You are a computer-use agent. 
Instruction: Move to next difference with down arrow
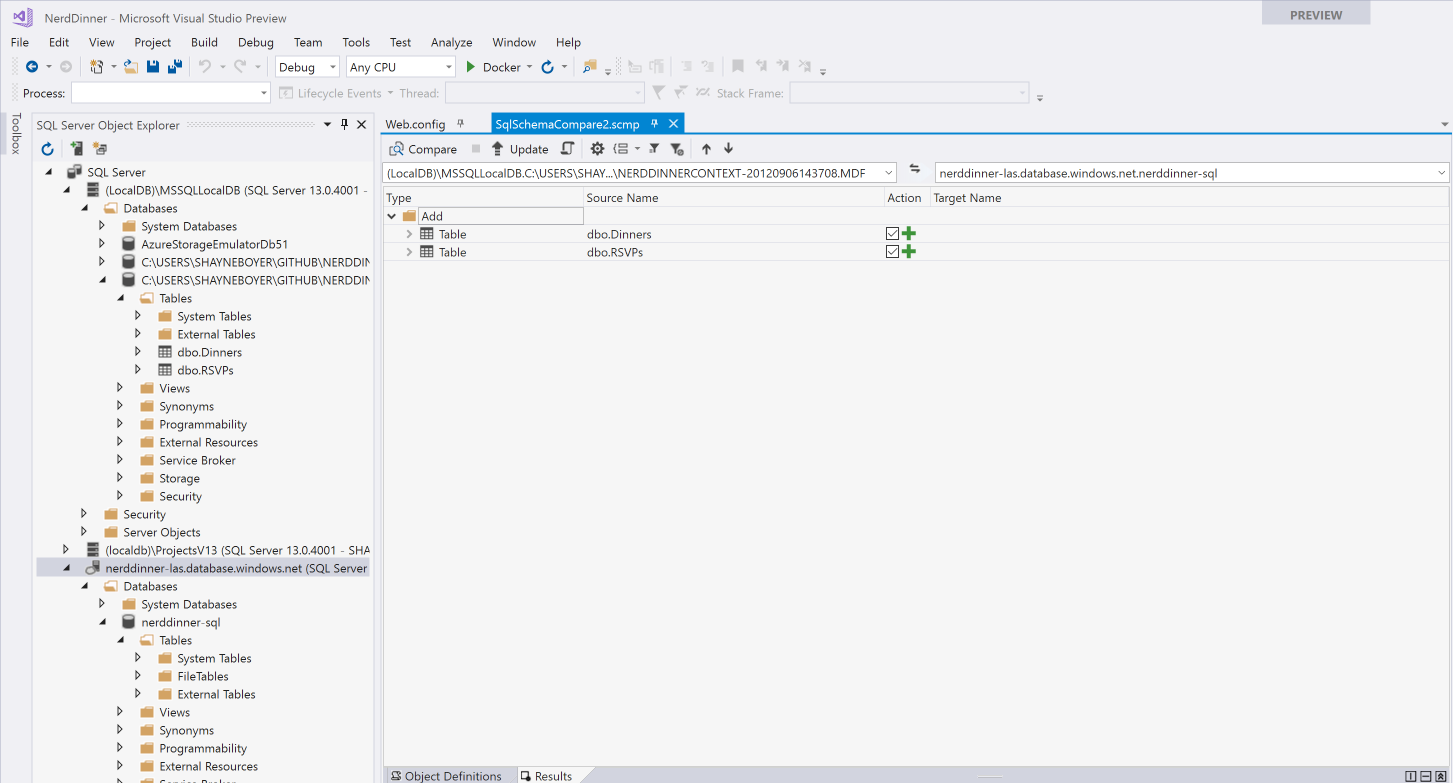coord(728,149)
